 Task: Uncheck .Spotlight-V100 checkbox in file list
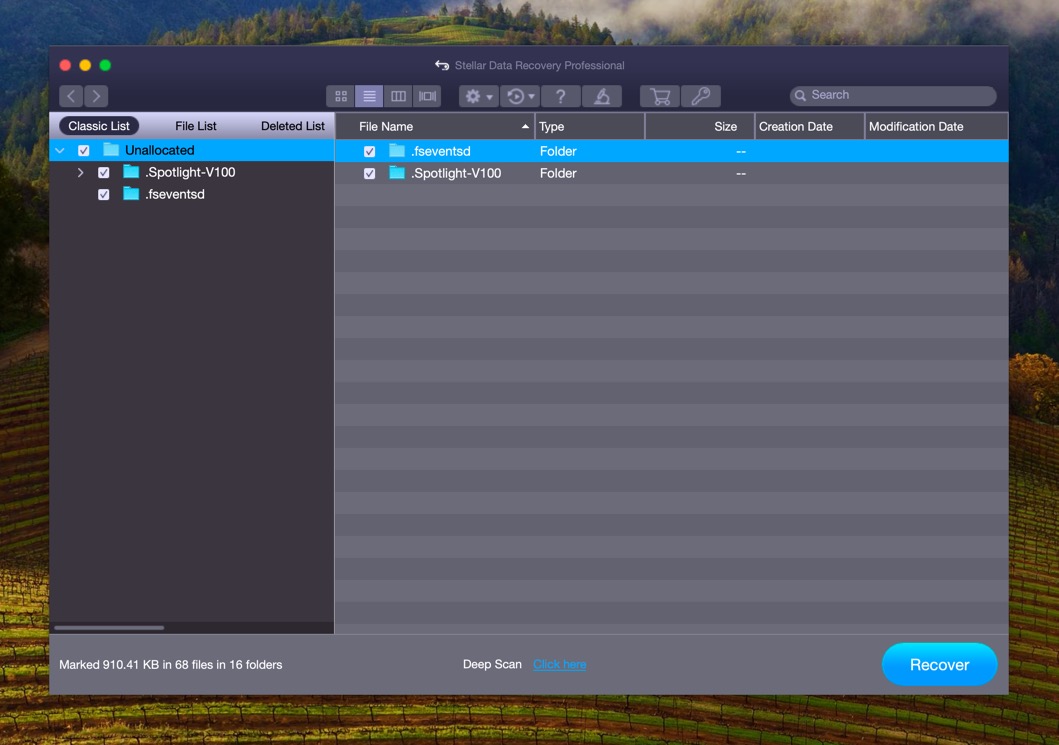click(x=369, y=174)
